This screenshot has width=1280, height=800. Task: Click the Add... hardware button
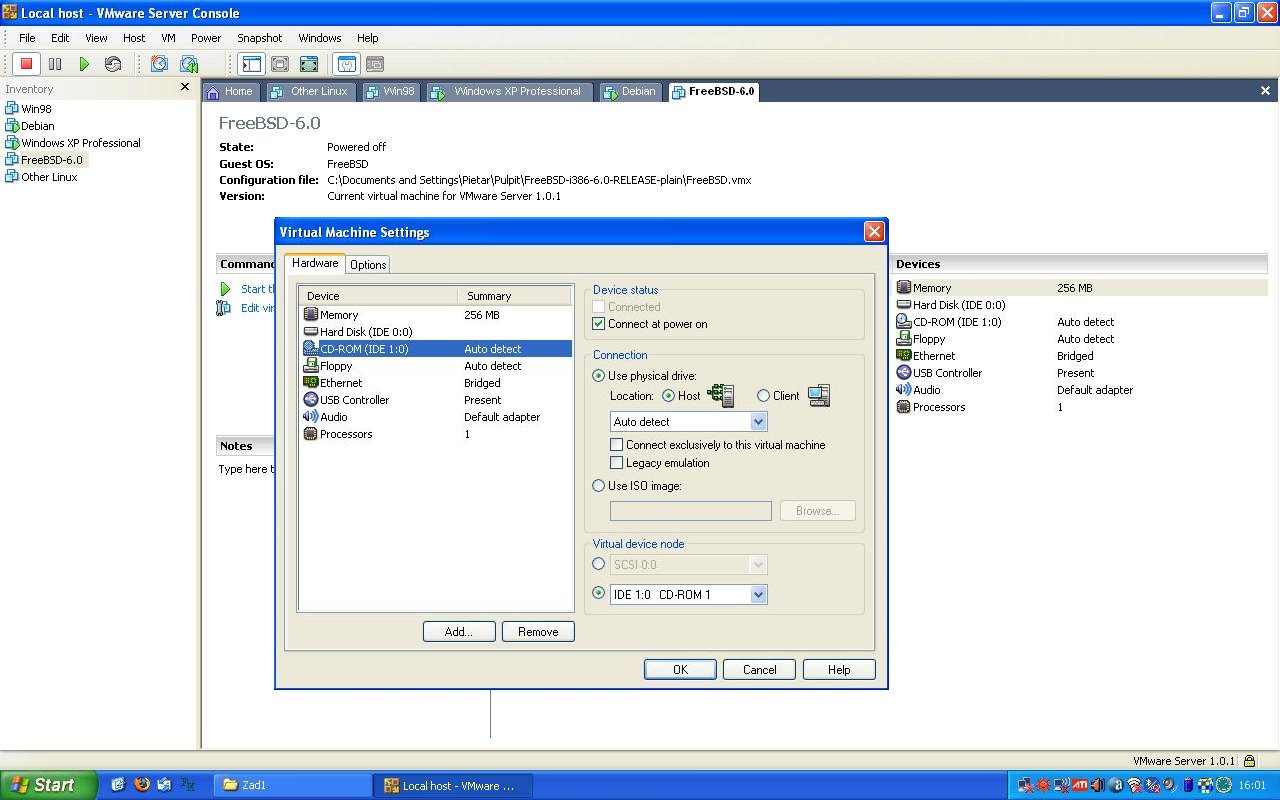click(459, 632)
